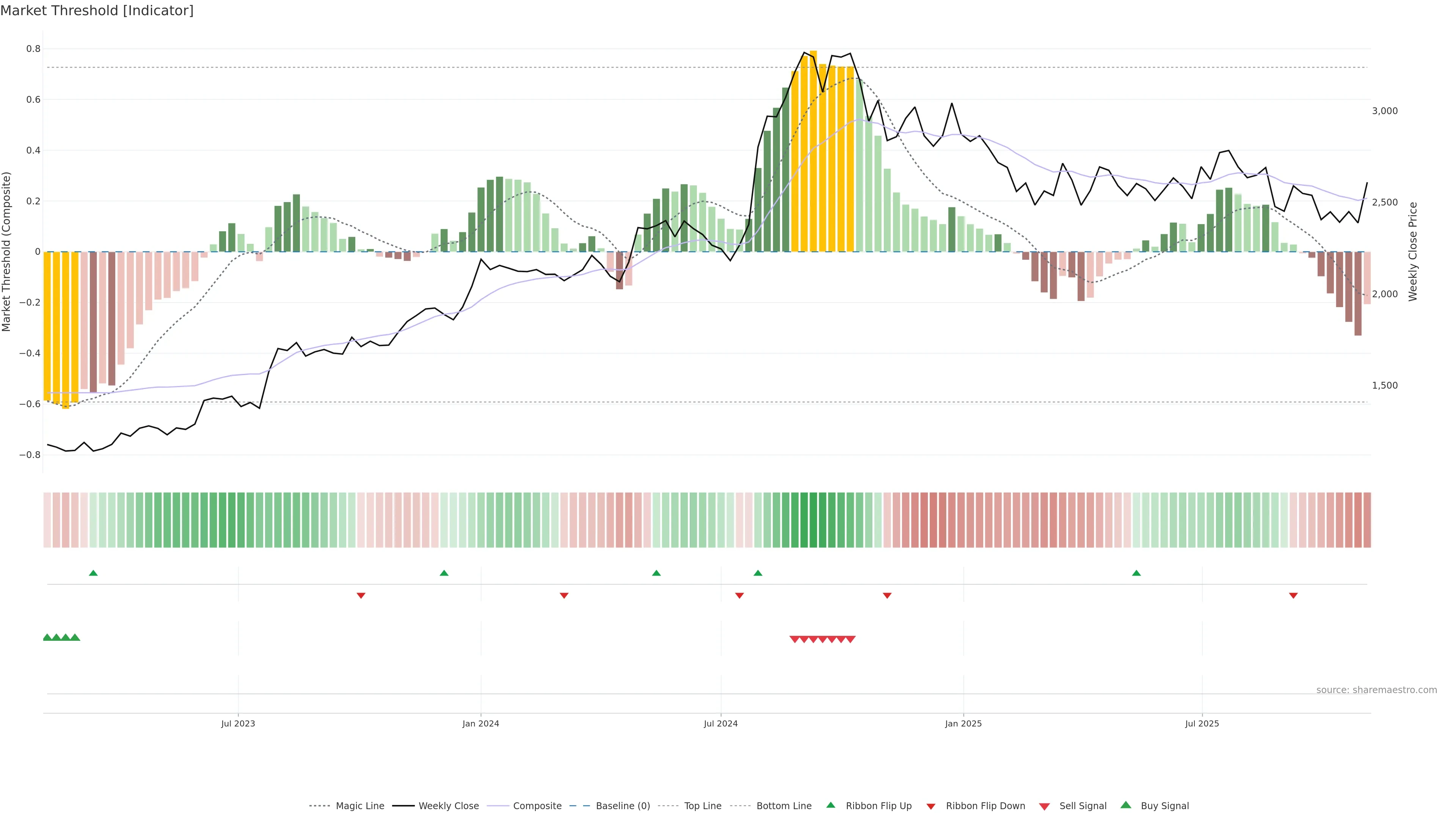Click the Sell Signal legend triangle icon
The height and width of the screenshot is (819, 1456).
[1044, 806]
